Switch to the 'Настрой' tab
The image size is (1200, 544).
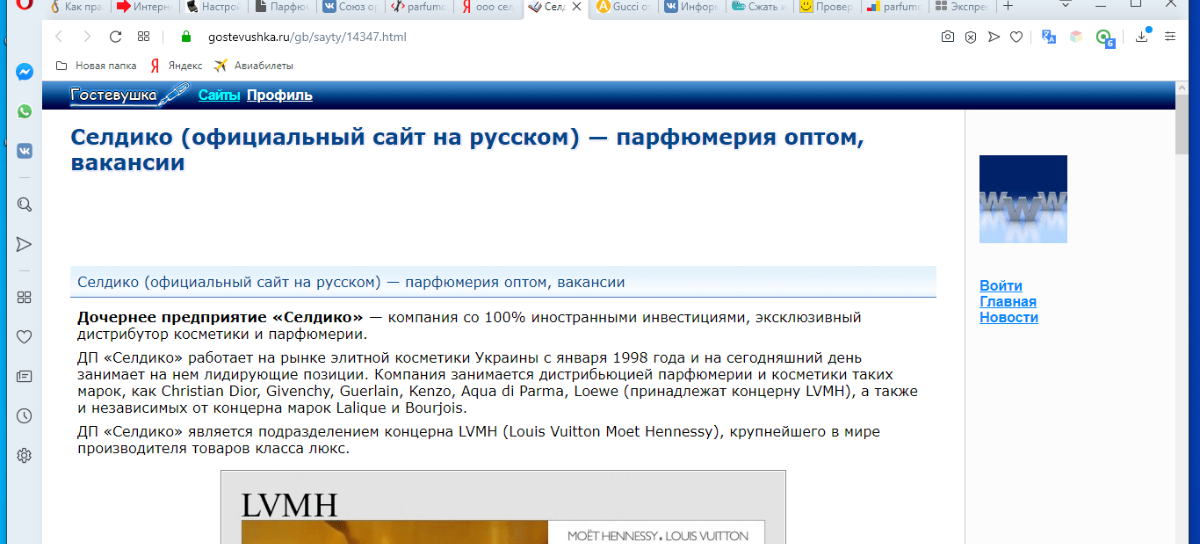(211, 6)
